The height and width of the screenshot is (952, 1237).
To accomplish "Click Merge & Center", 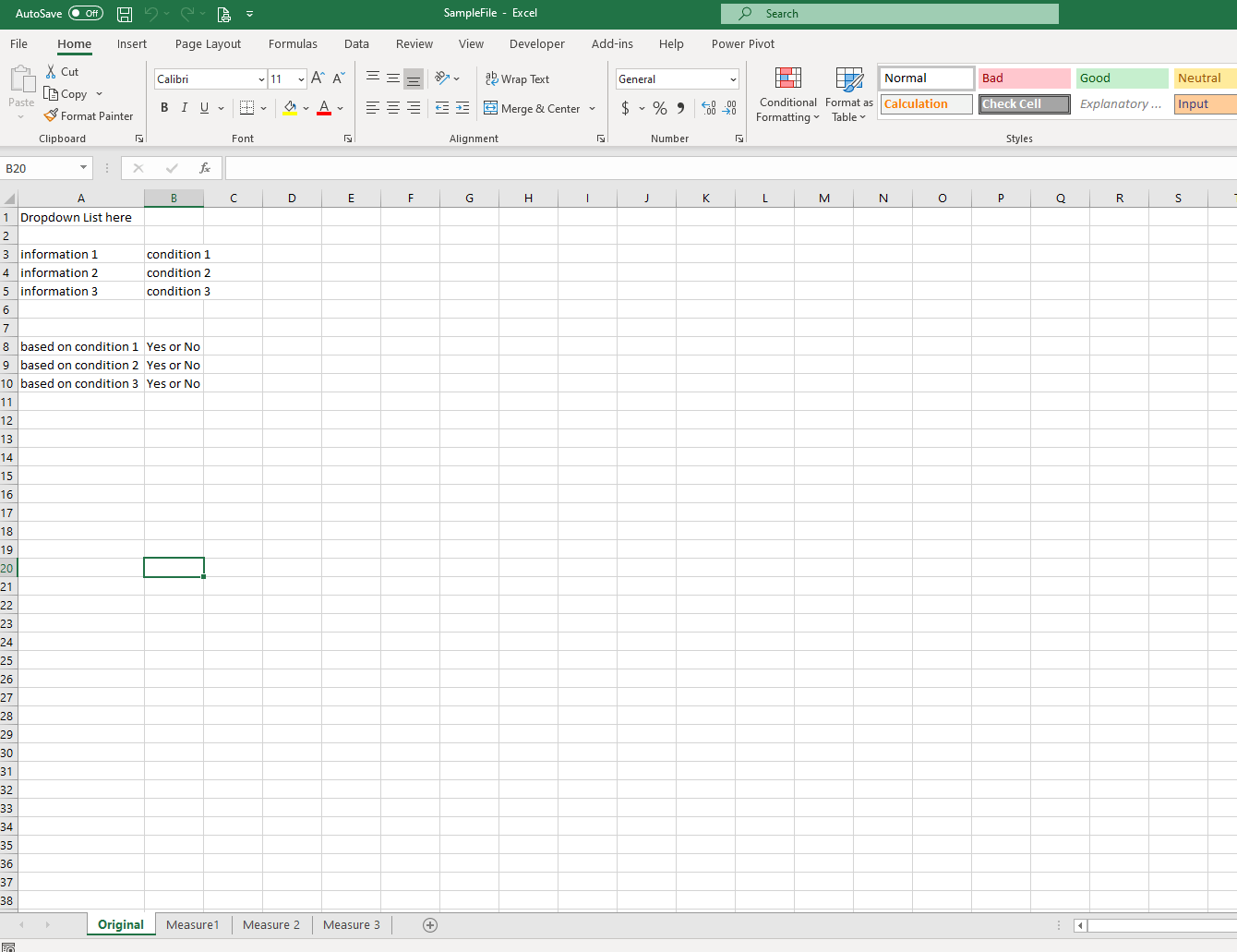I will click(534, 108).
